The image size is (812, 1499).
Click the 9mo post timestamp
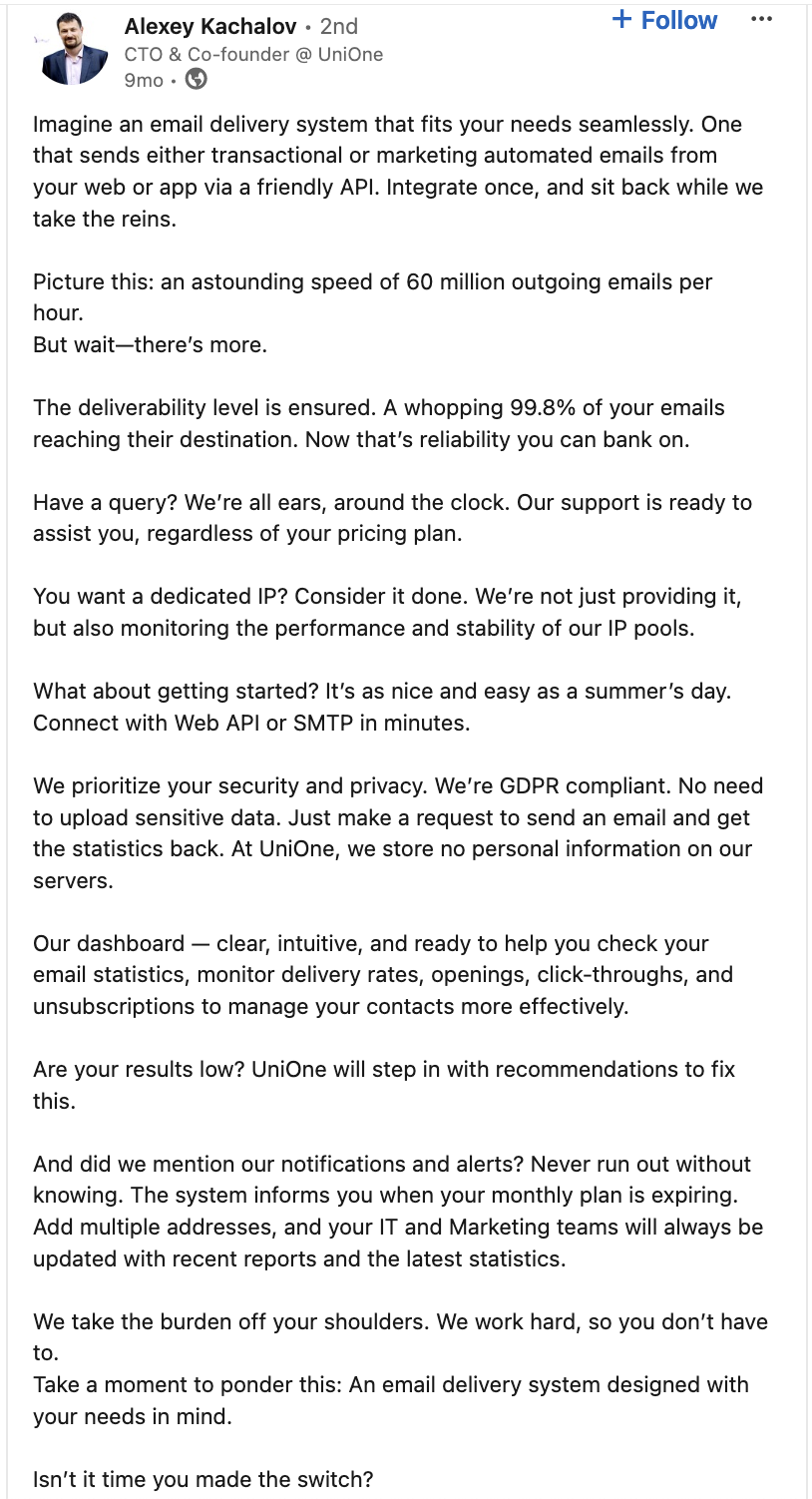(144, 80)
